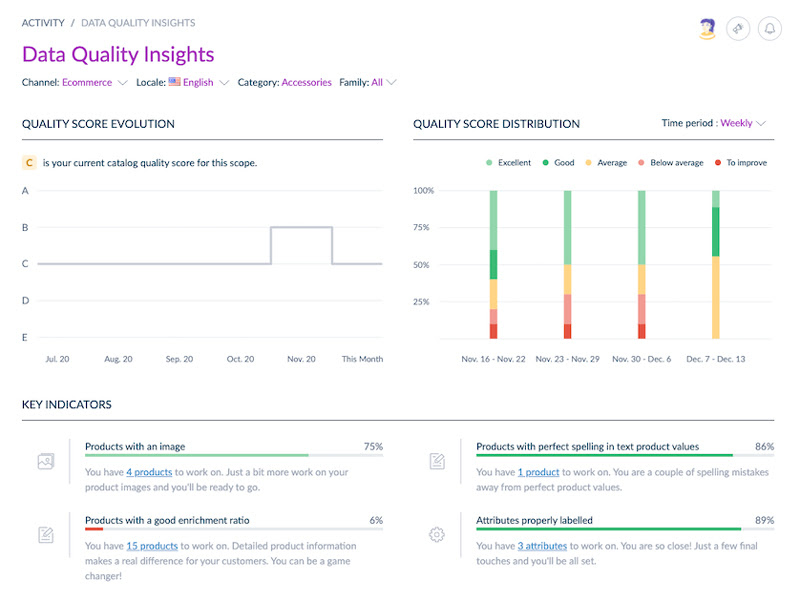
Task: Click the attributes labelled gear icon
Action: click(437, 535)
